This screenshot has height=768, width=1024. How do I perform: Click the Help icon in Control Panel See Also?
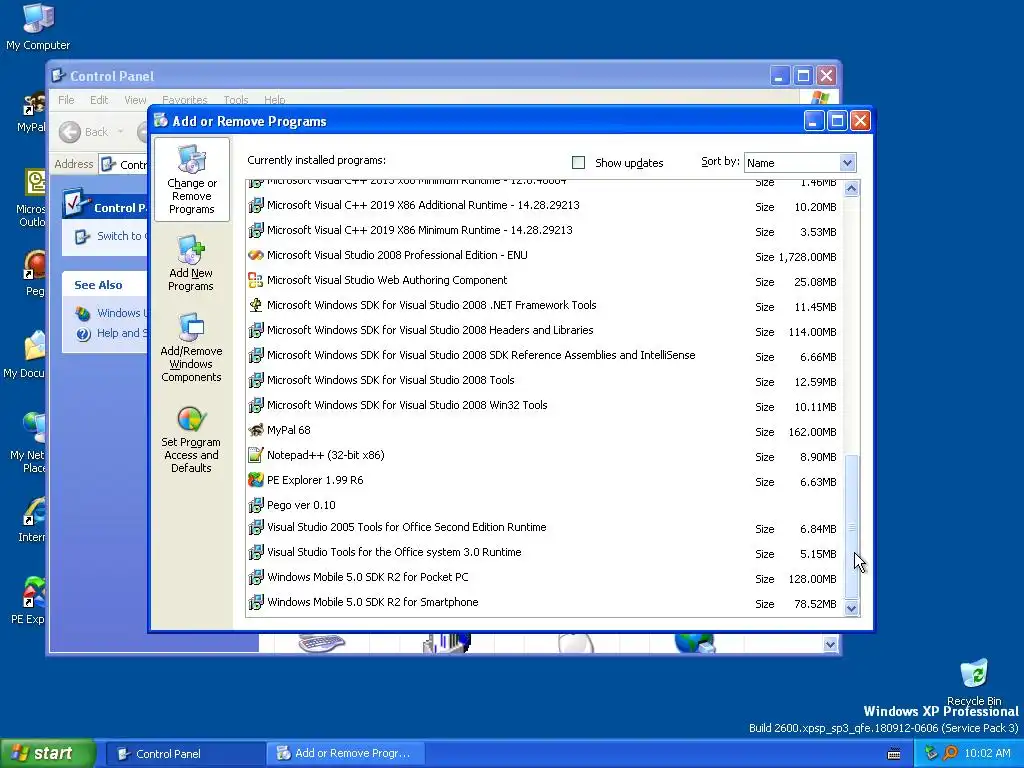tap(83, 334)
